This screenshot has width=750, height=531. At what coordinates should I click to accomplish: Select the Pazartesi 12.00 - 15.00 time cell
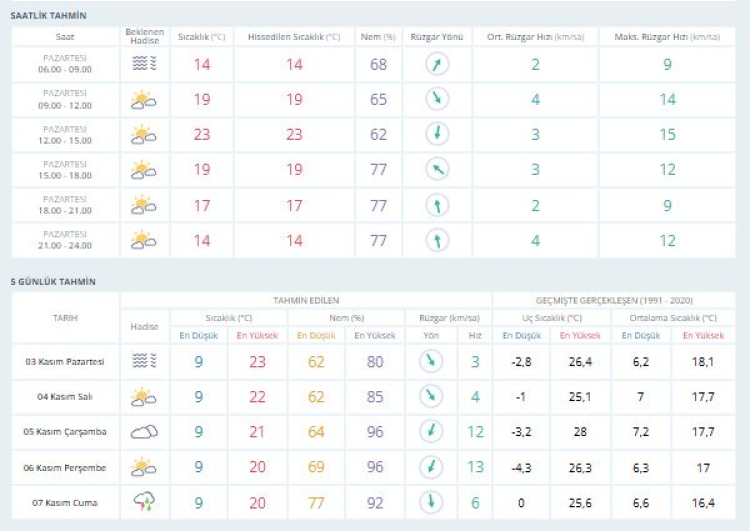(x=65, y=134)
